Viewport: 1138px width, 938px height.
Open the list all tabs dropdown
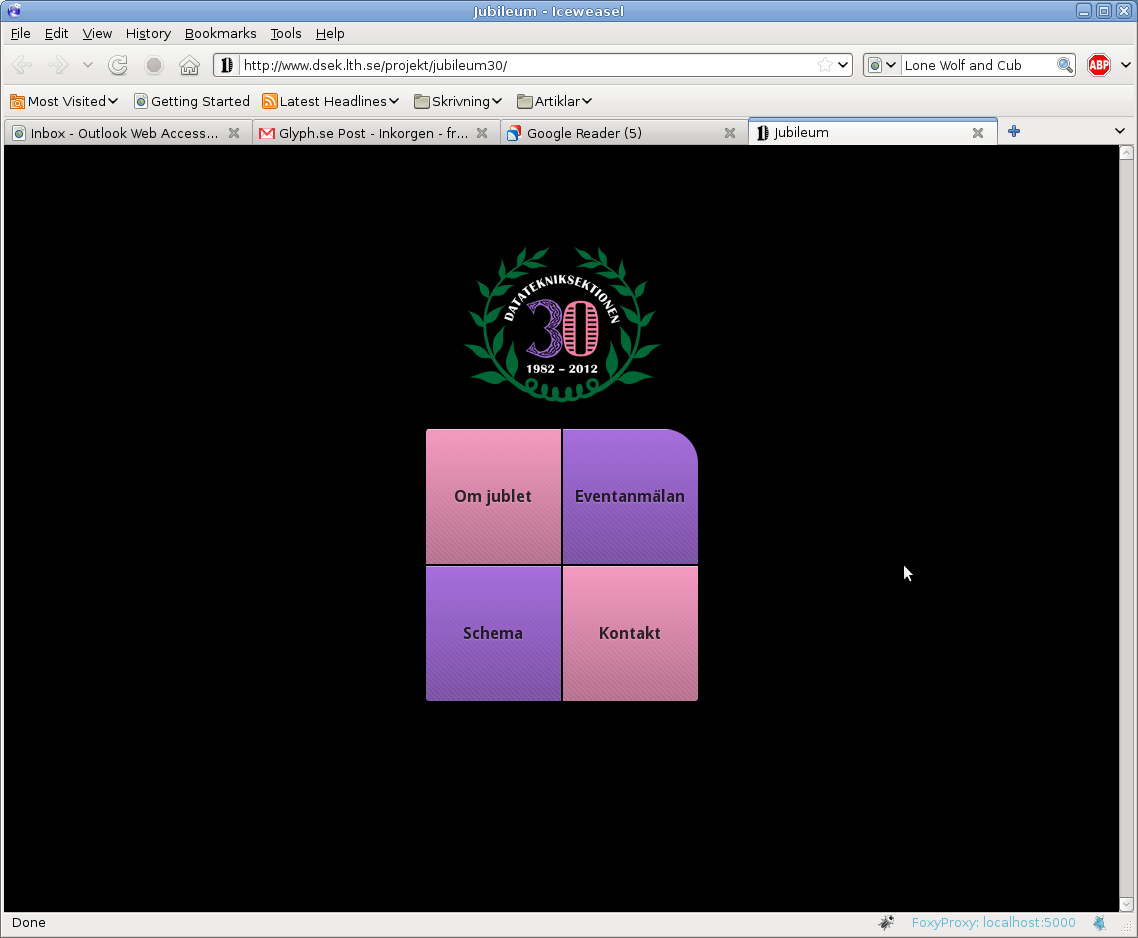tap(1120, 131)
